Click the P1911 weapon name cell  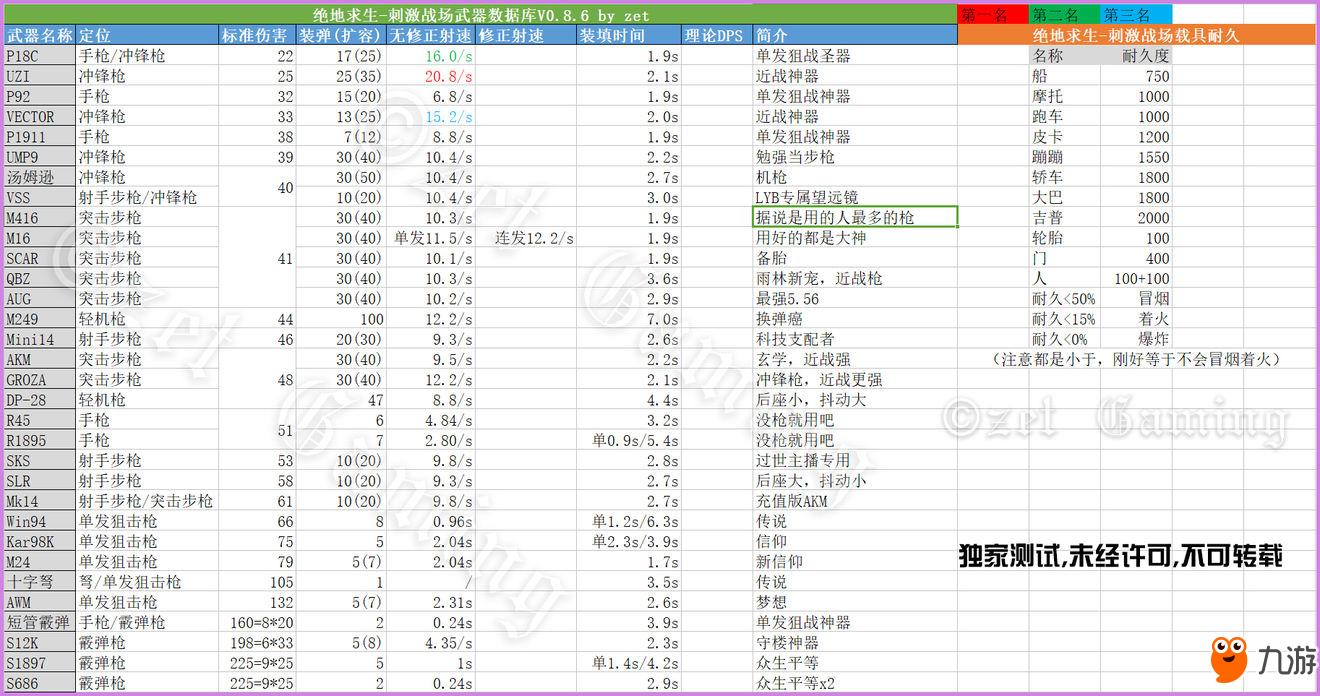[39, 137]
